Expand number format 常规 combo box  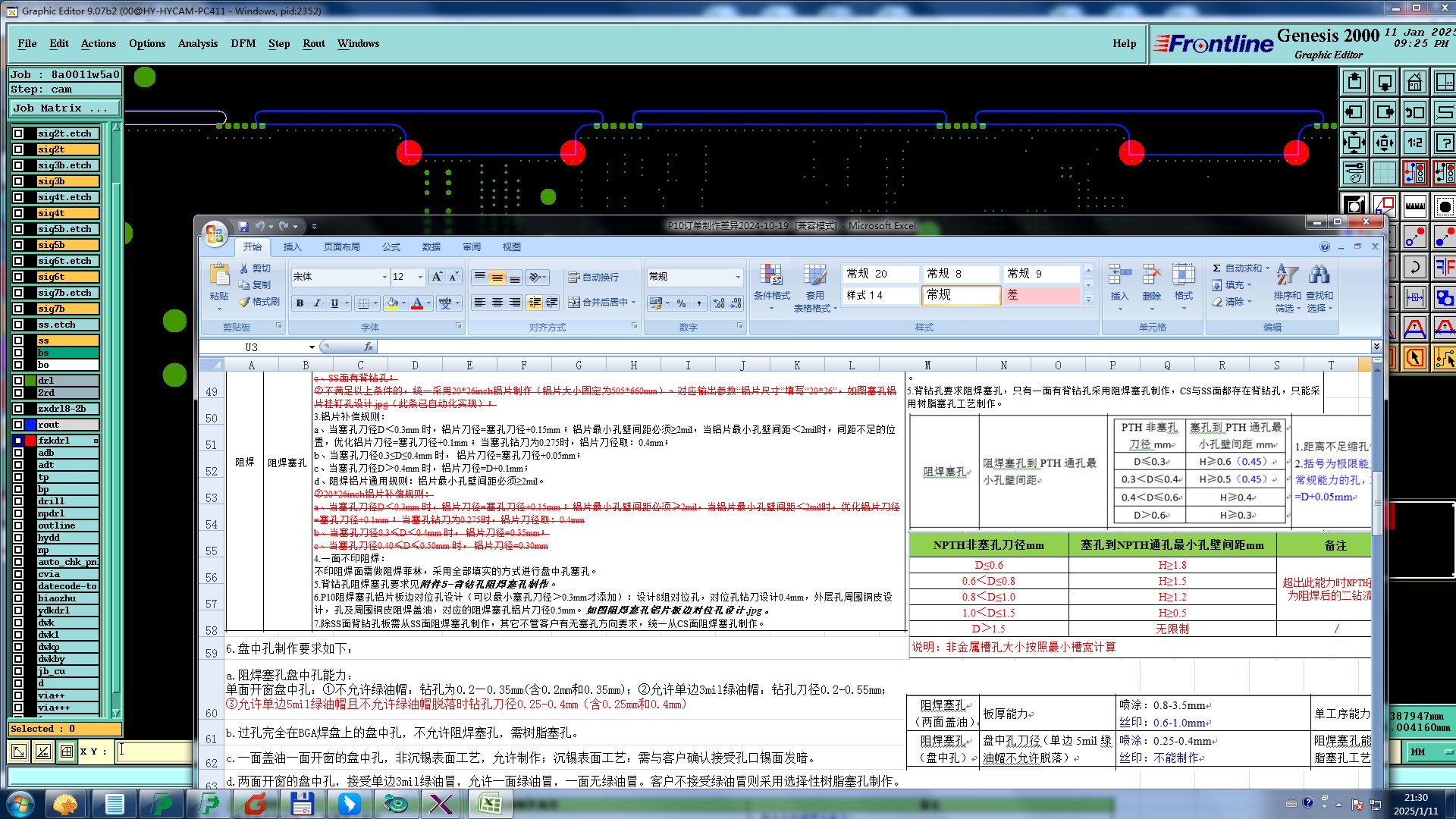click(x=737, y=277)
